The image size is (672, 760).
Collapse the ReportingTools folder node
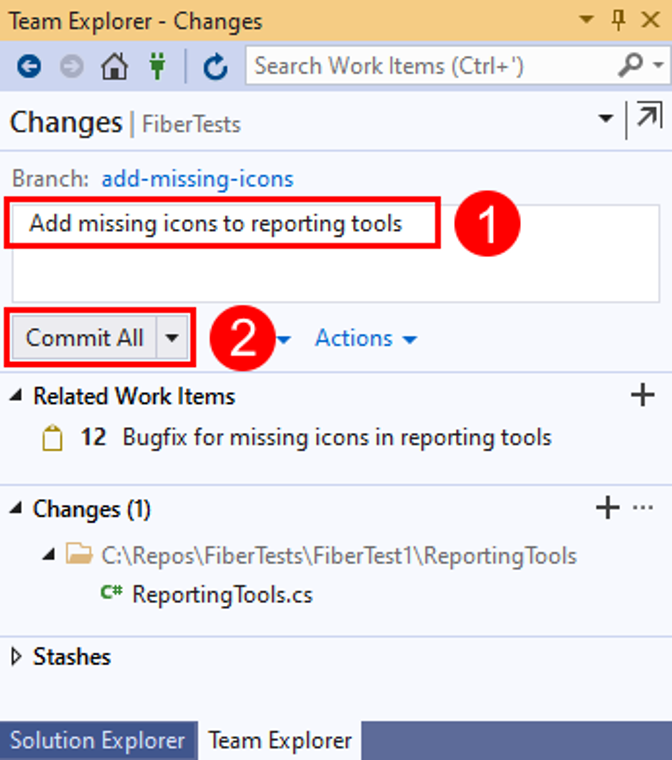pos(49,554)
